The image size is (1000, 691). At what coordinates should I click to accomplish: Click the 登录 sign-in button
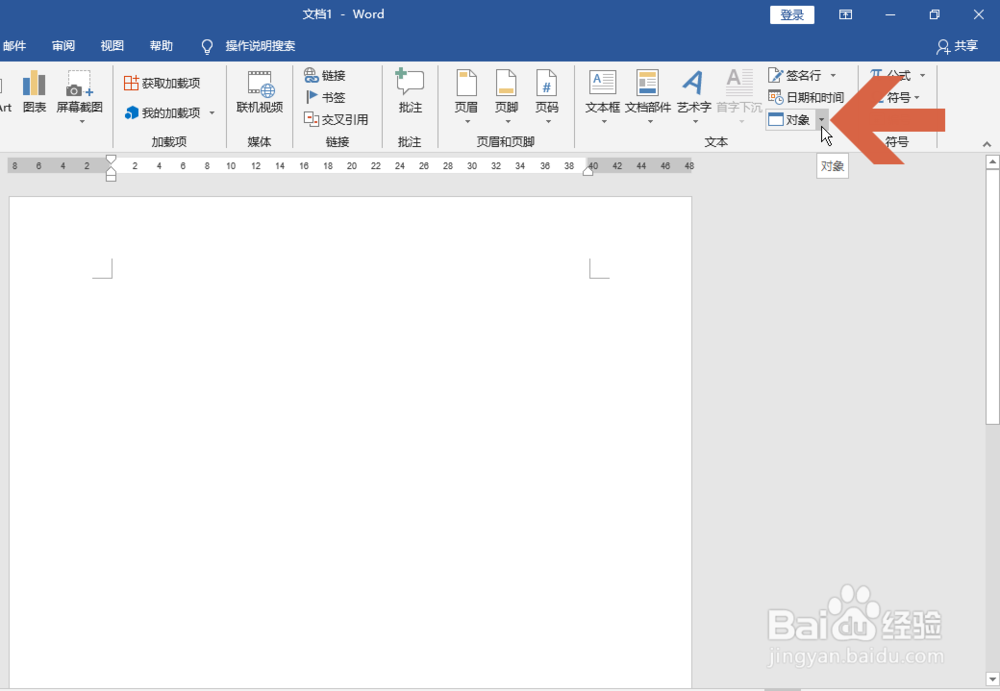[x=792, y=15]
